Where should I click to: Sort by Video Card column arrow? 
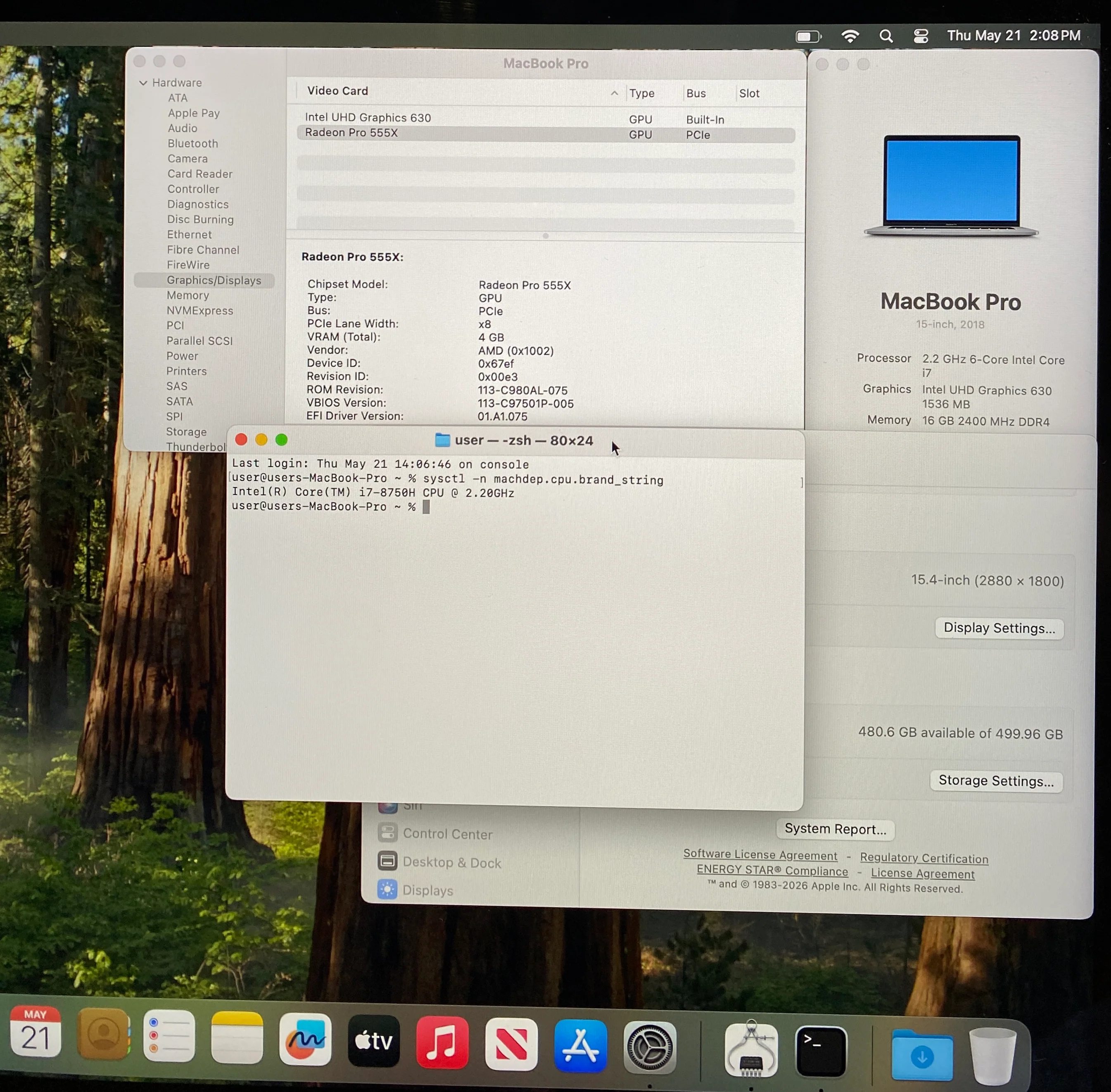(x=614, y=93)
